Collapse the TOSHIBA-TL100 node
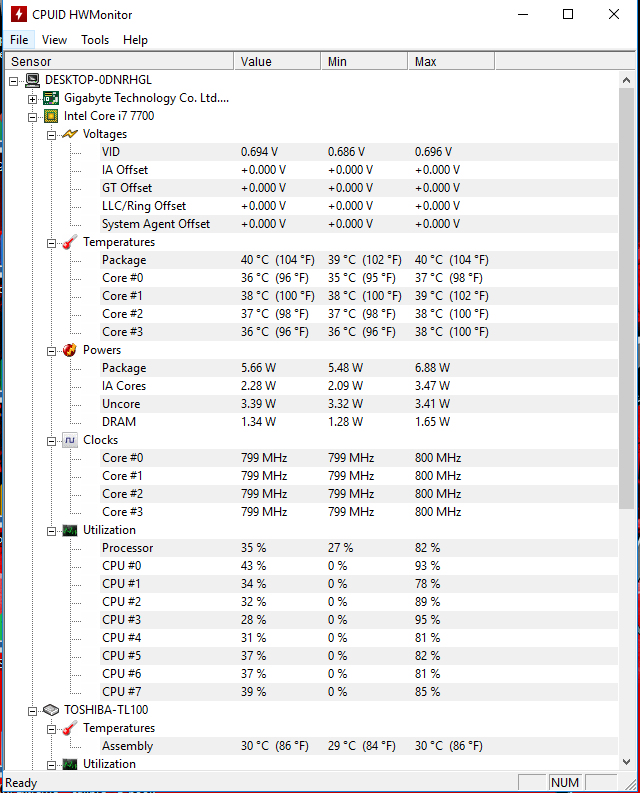 32,712
